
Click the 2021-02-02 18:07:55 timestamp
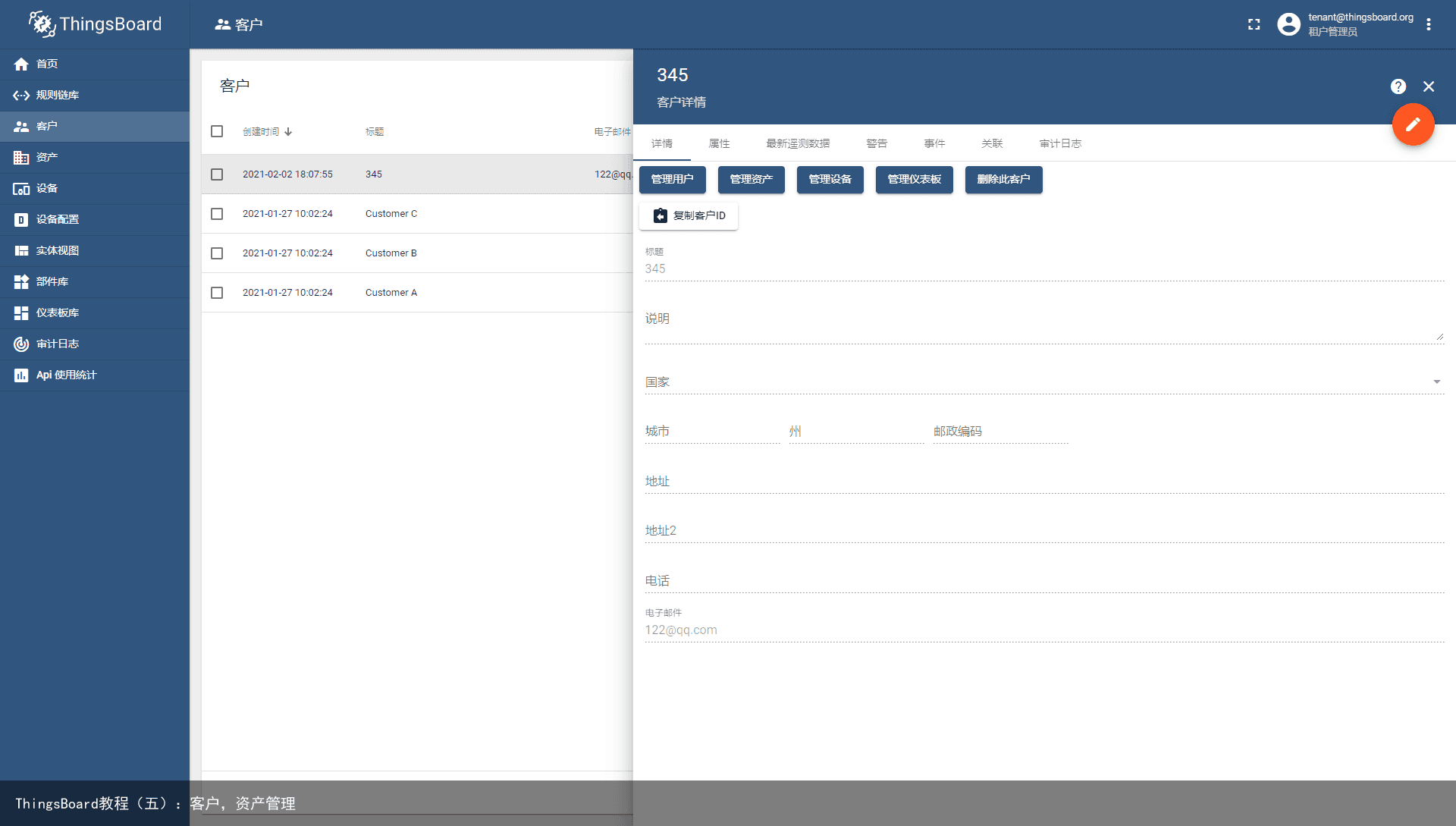click(287, 174)
